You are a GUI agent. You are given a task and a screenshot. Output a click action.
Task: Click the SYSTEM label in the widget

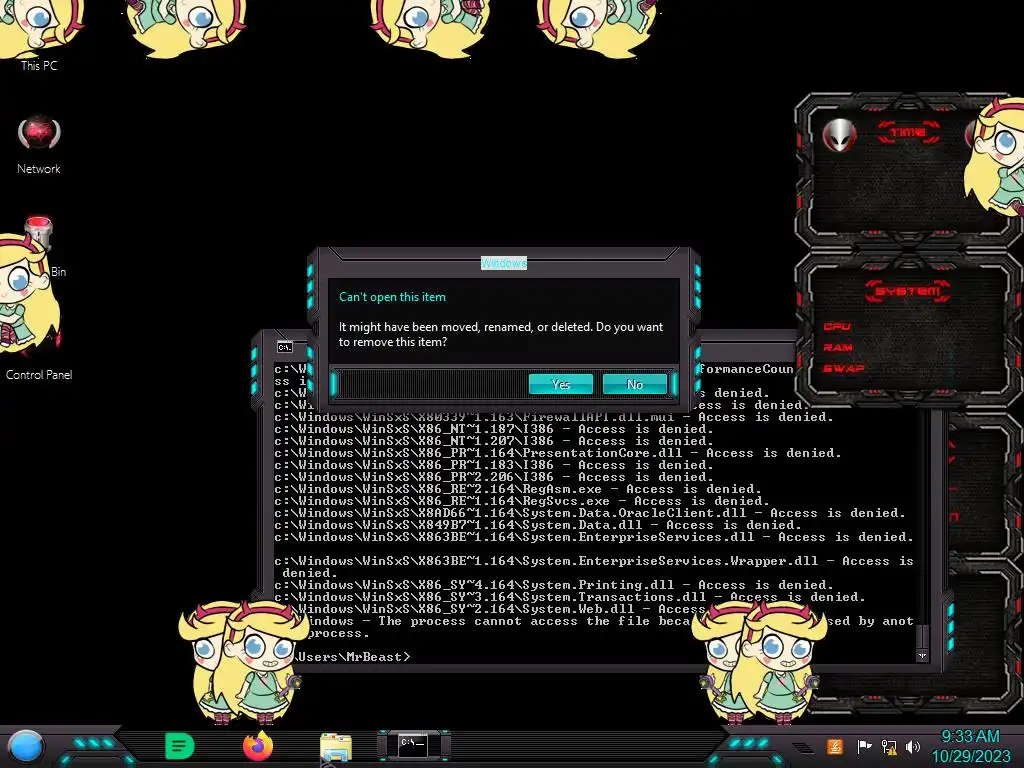[908, 291]
